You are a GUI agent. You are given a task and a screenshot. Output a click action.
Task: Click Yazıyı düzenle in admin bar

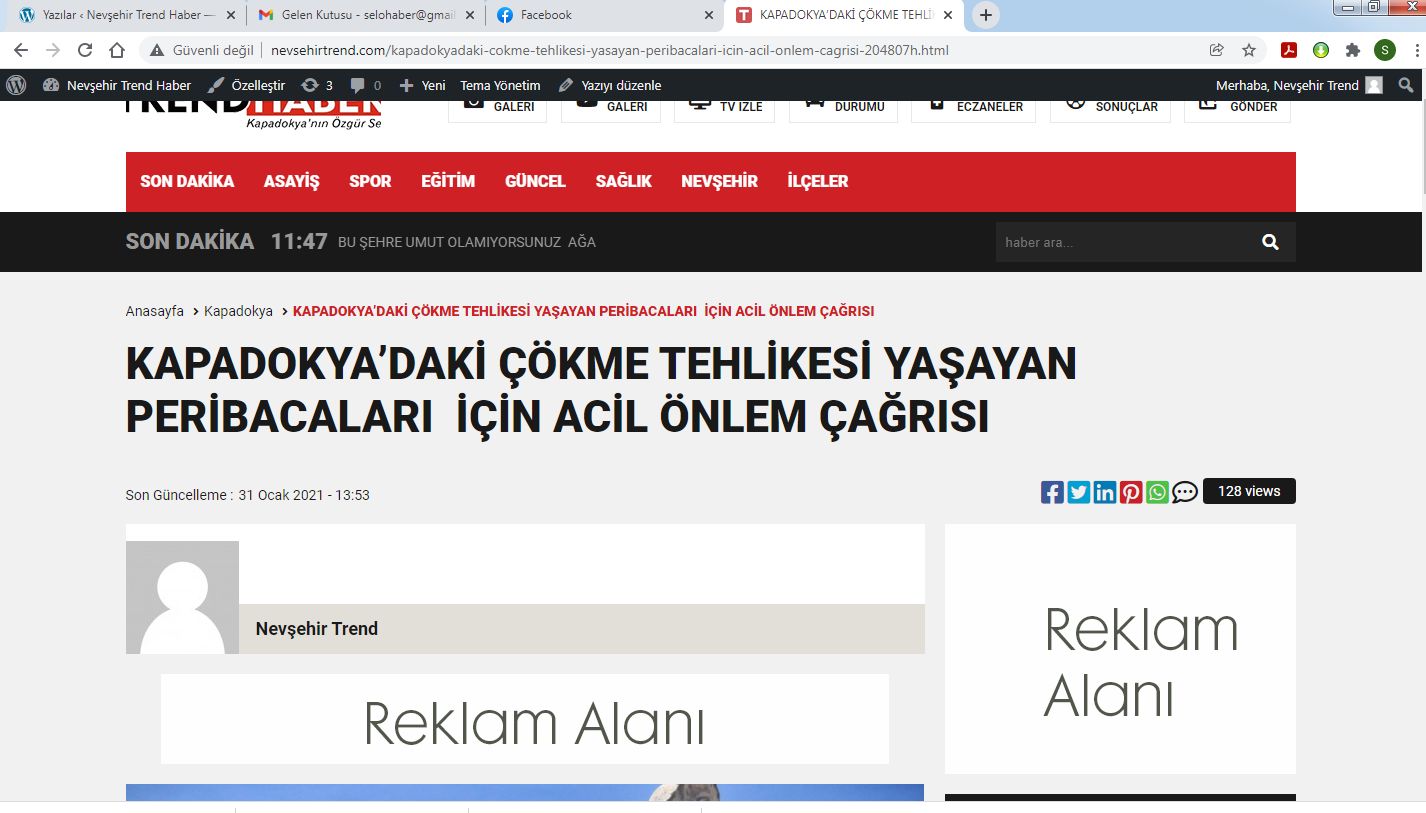610,85
